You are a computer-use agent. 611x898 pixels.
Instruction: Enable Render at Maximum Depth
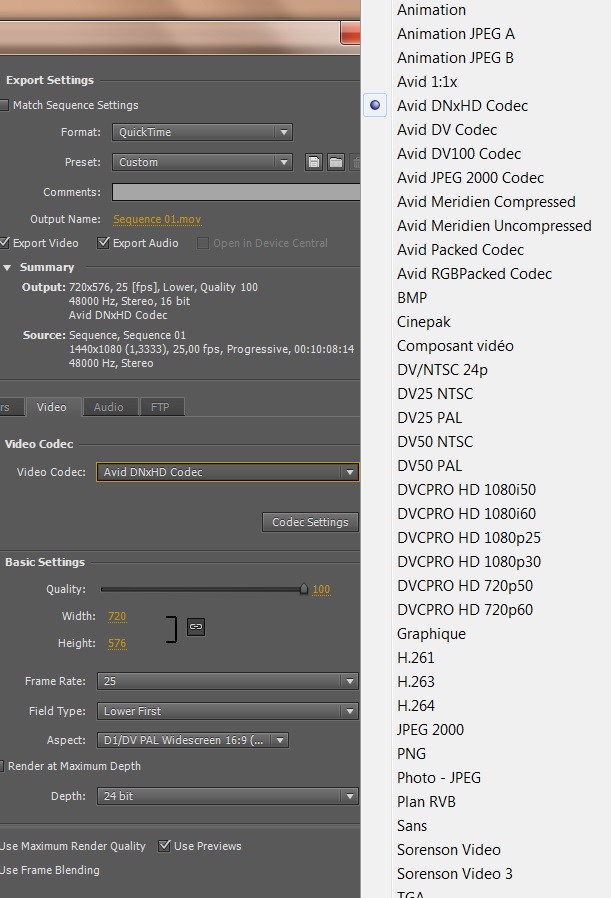tap(2, 766)
